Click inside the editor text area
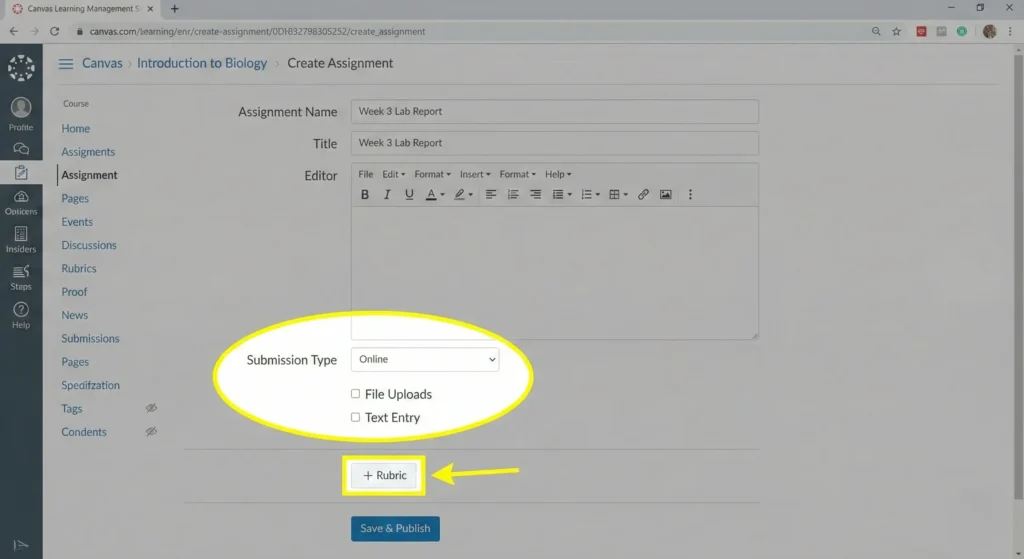This screenshot has height=559, width=1024. pos(554,273)
